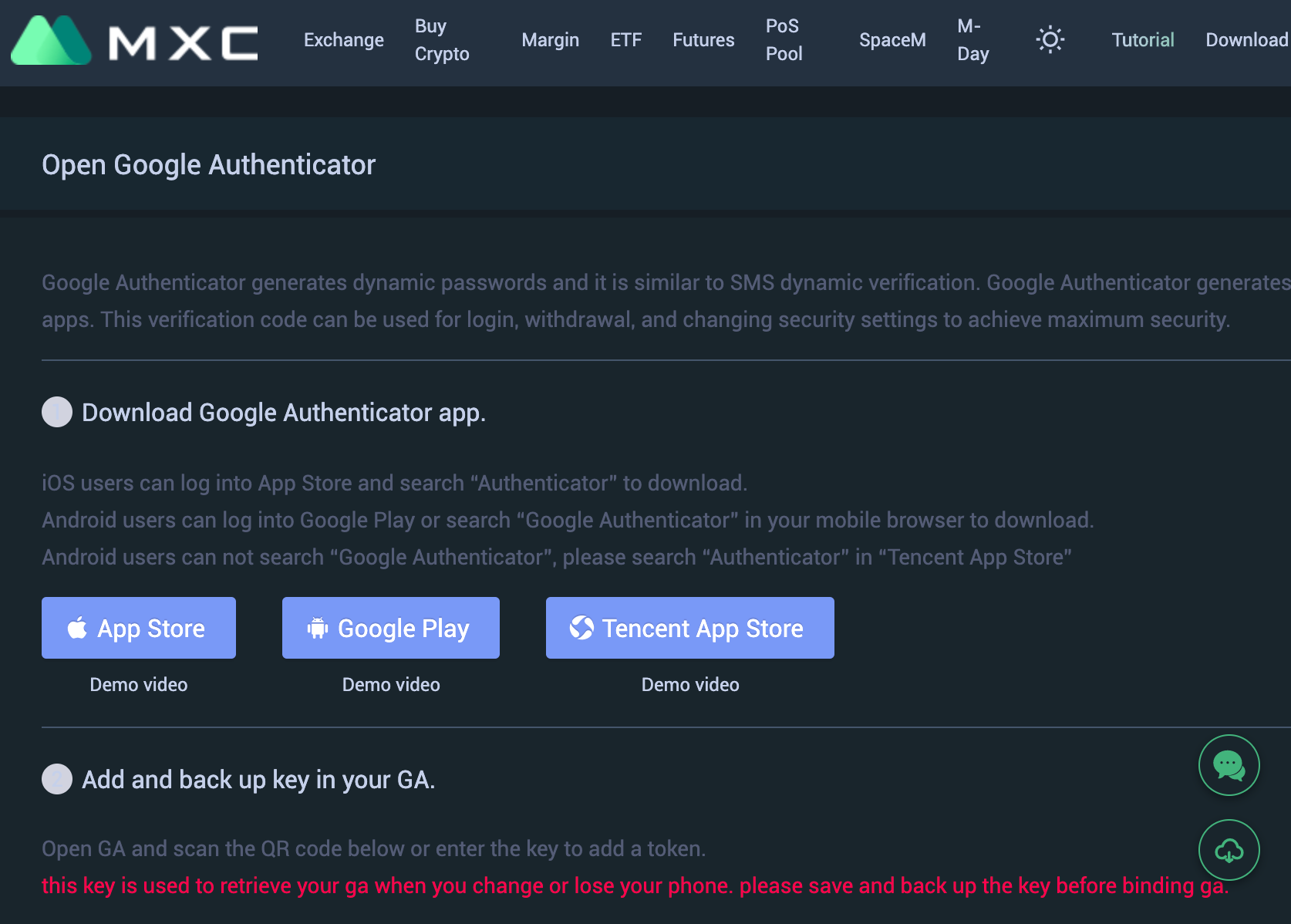
Task: Open PoS Pool from the navigation
Action: 784,40
